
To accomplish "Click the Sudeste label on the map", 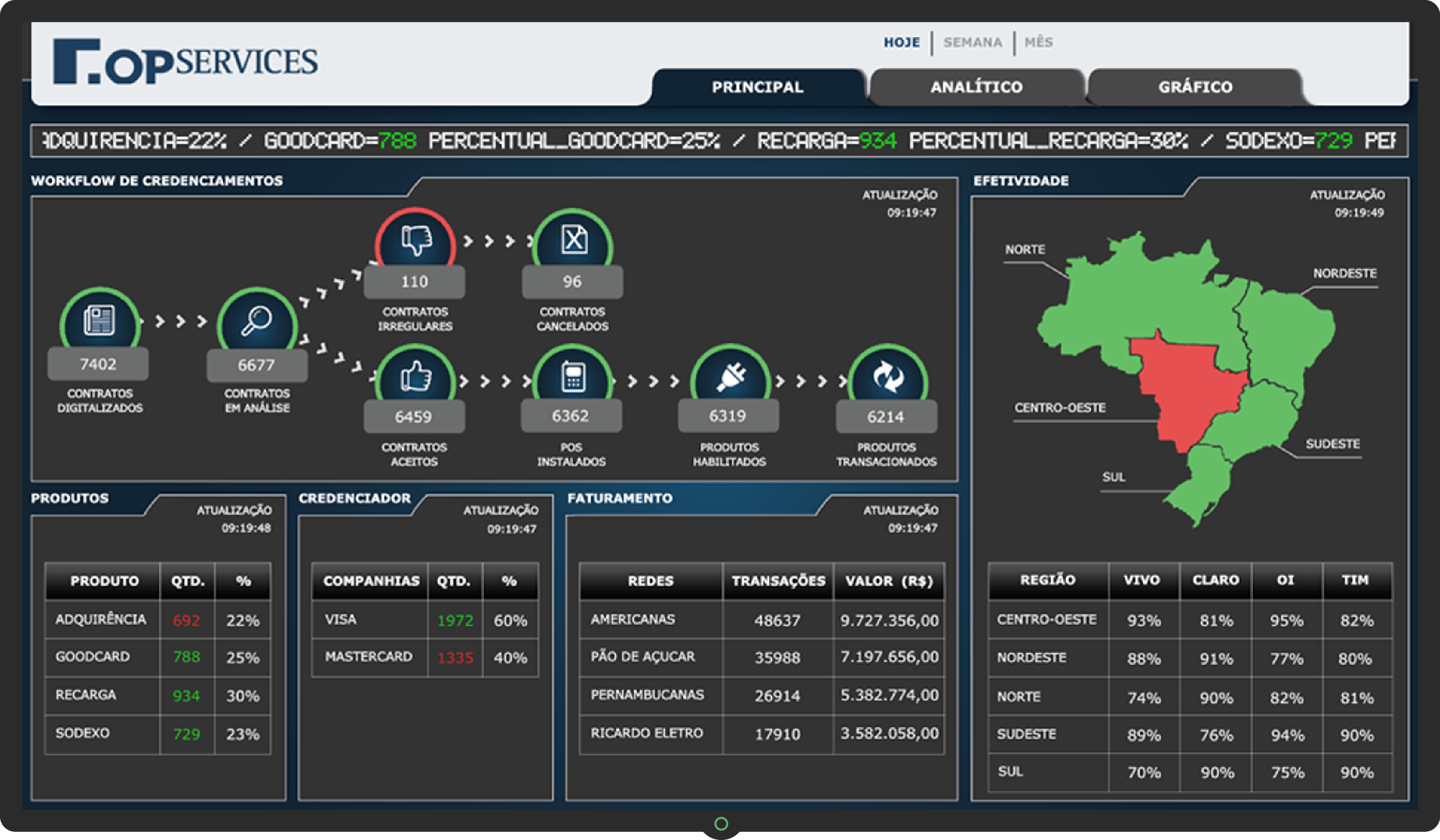I will (x=1332, y=444).
